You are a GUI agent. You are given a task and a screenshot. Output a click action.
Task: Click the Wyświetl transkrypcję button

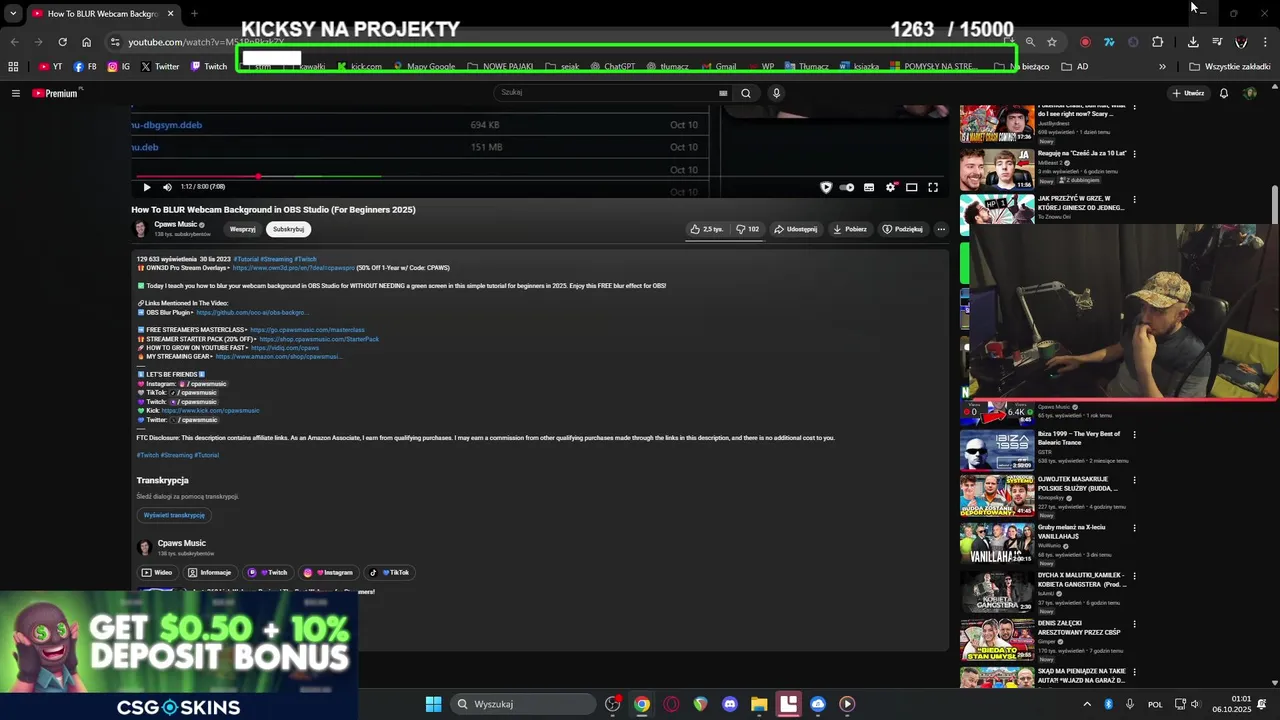pos(174,515)
